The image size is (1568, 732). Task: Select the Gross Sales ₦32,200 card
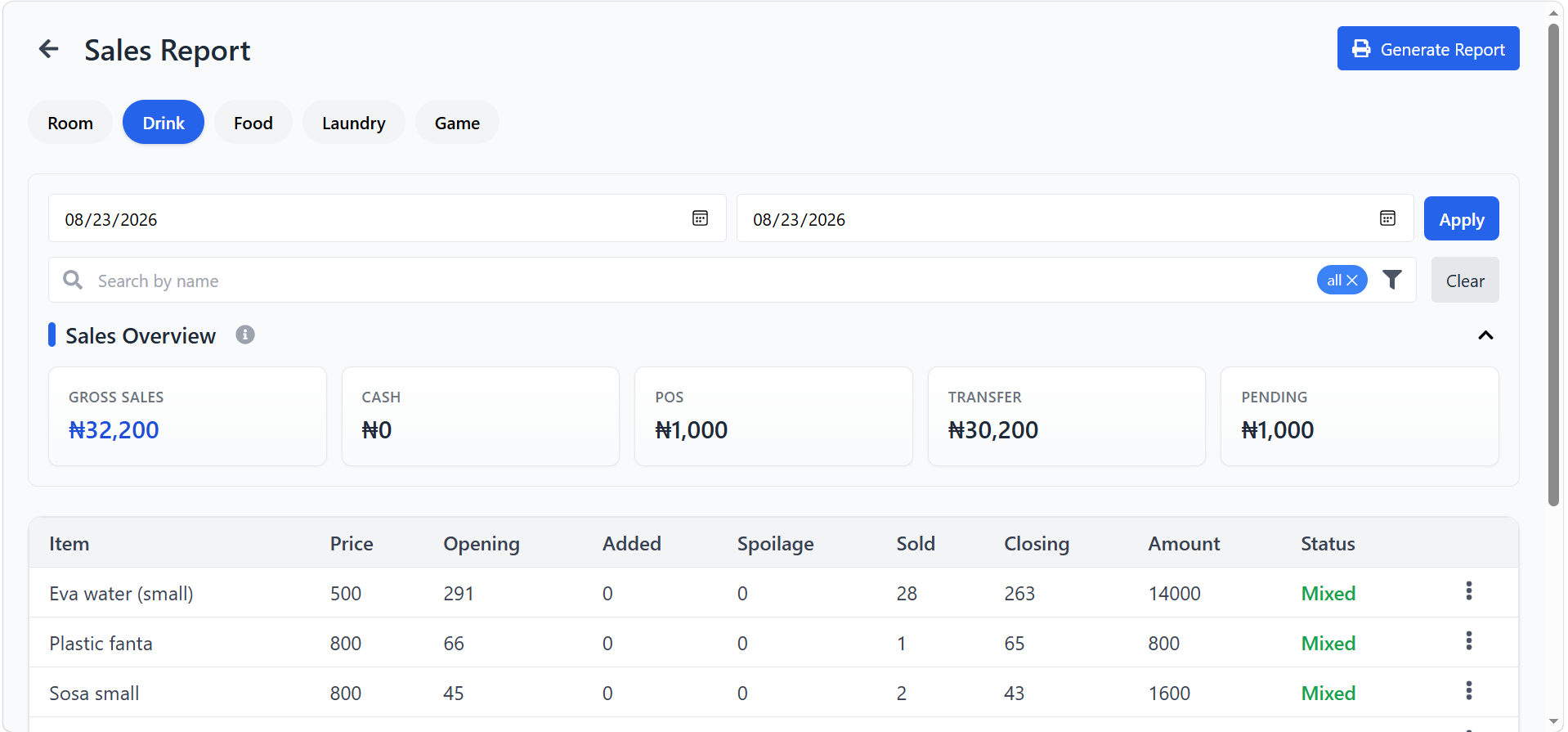[x=187, y=416]
